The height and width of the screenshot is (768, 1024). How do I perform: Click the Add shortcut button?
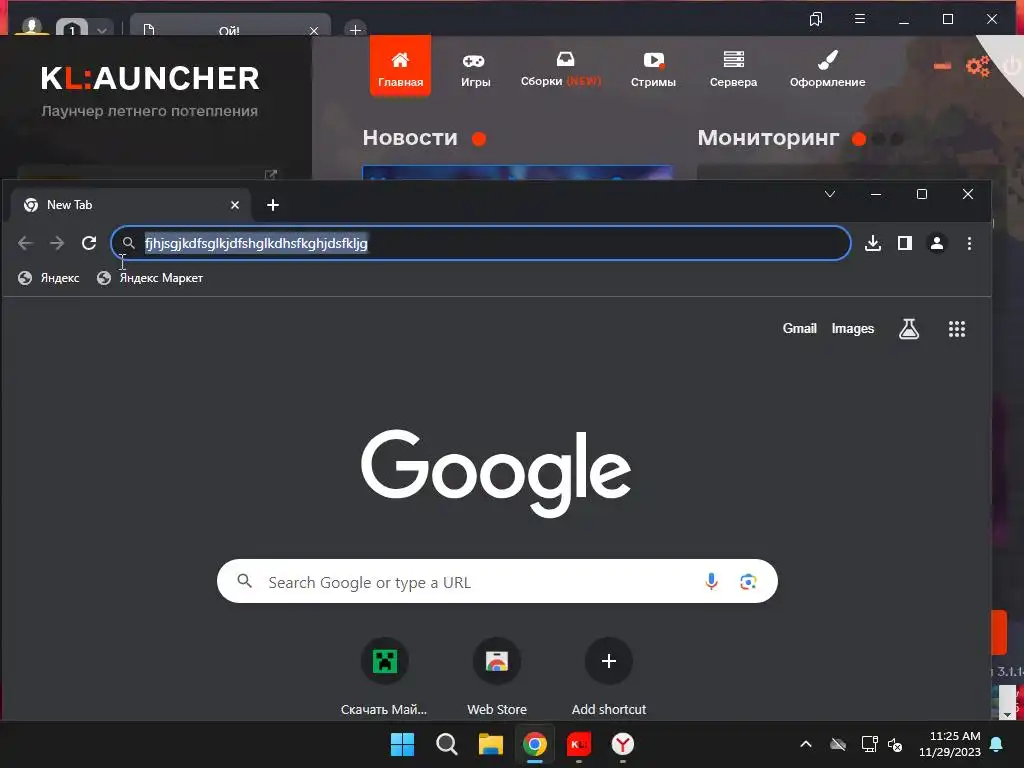(609, 677)
